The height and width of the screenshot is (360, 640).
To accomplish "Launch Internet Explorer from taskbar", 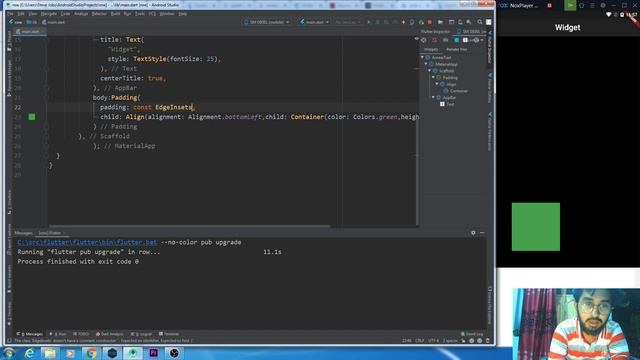I will click(x=29, y=353).
